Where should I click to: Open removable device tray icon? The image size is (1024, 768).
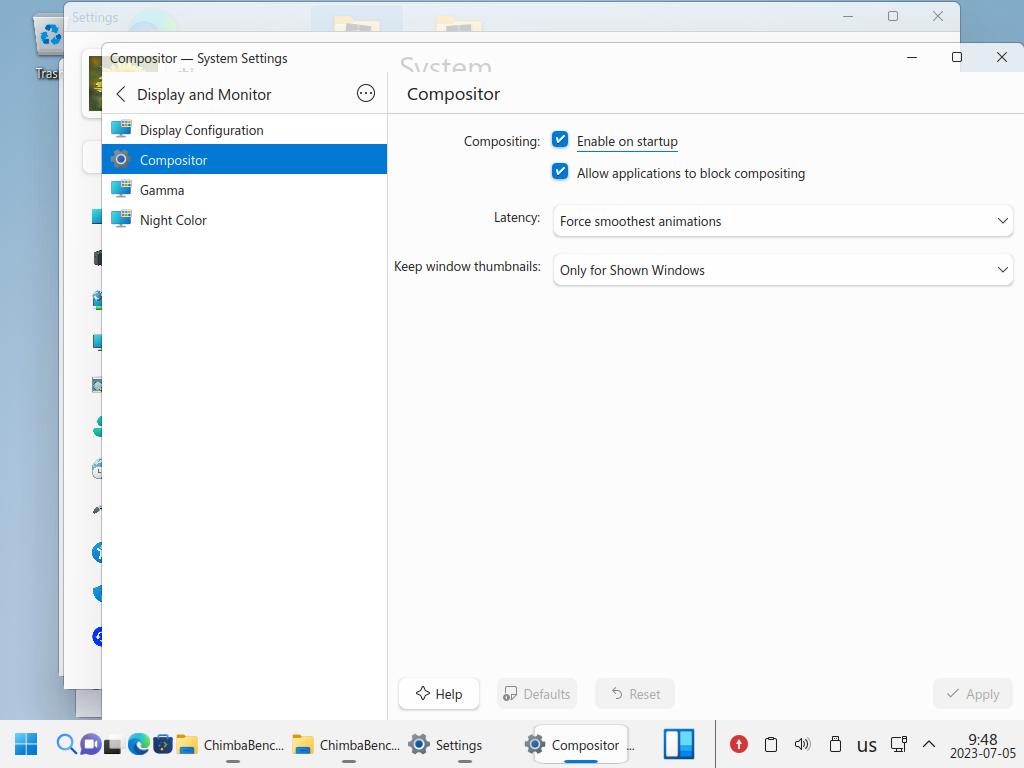click(x=835, y=744)
